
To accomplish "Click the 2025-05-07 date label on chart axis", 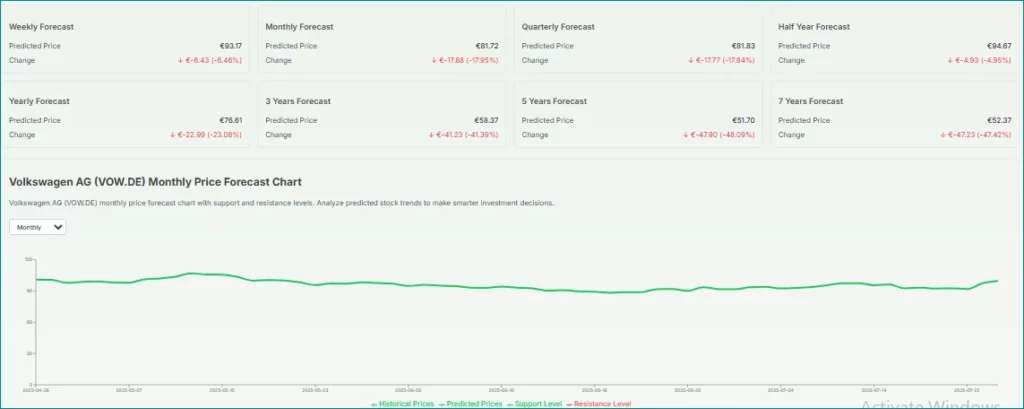I will tap(129, 389).
